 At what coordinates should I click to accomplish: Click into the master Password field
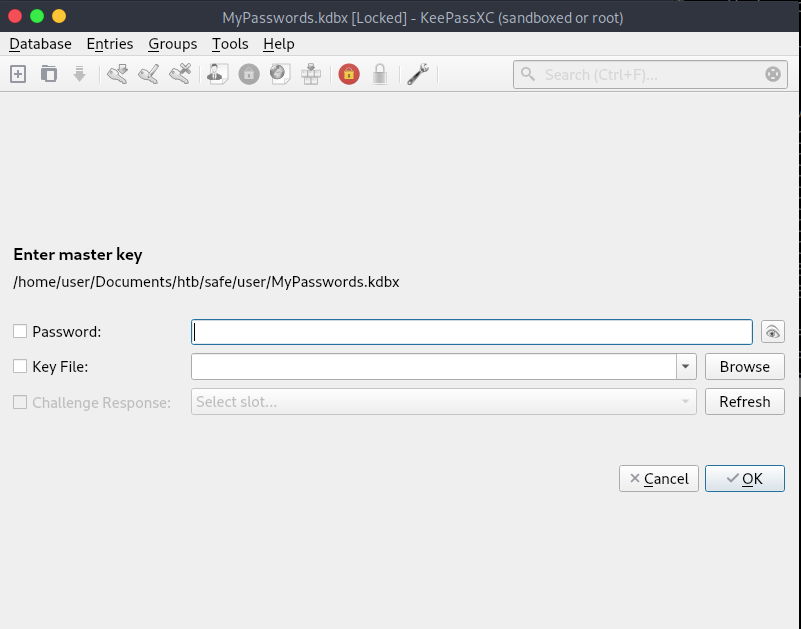coord(471,332)
